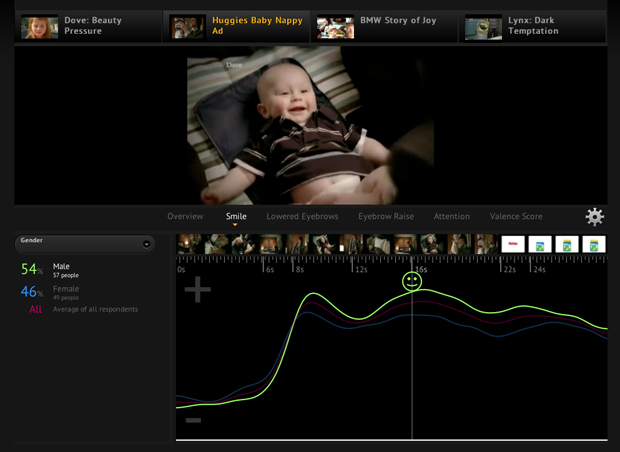Click the BMW Story of Joy thumbnail image
Screen dimensions: 620x452
click(335, 27)
